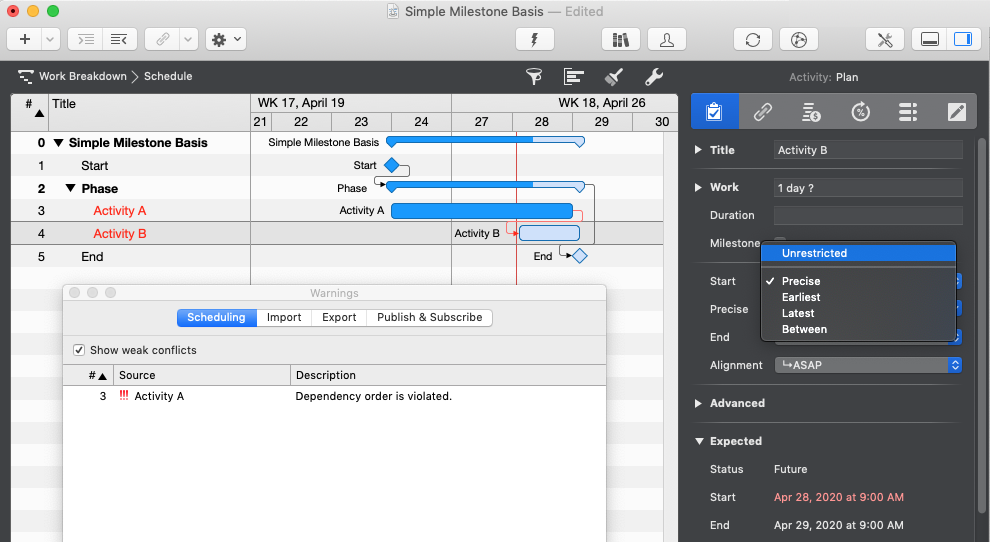Switch to the Import tab

click(284, 317)
